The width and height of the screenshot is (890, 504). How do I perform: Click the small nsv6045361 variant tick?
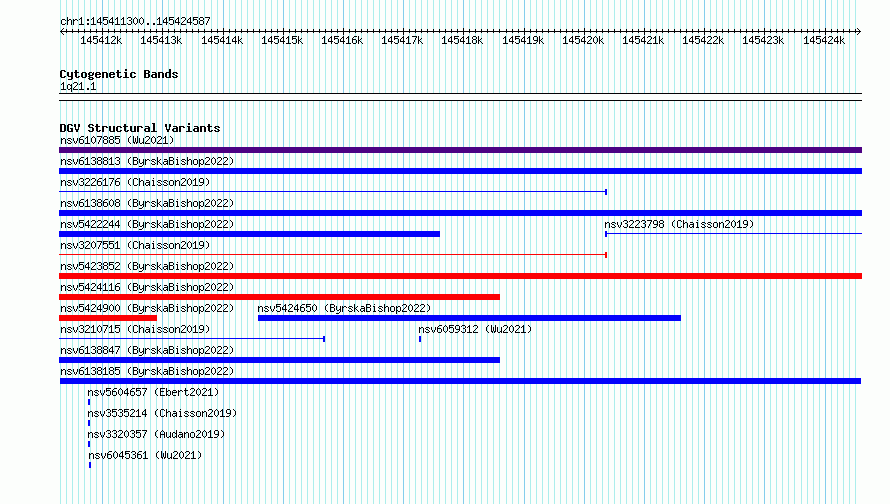click(x=90, y=465)
